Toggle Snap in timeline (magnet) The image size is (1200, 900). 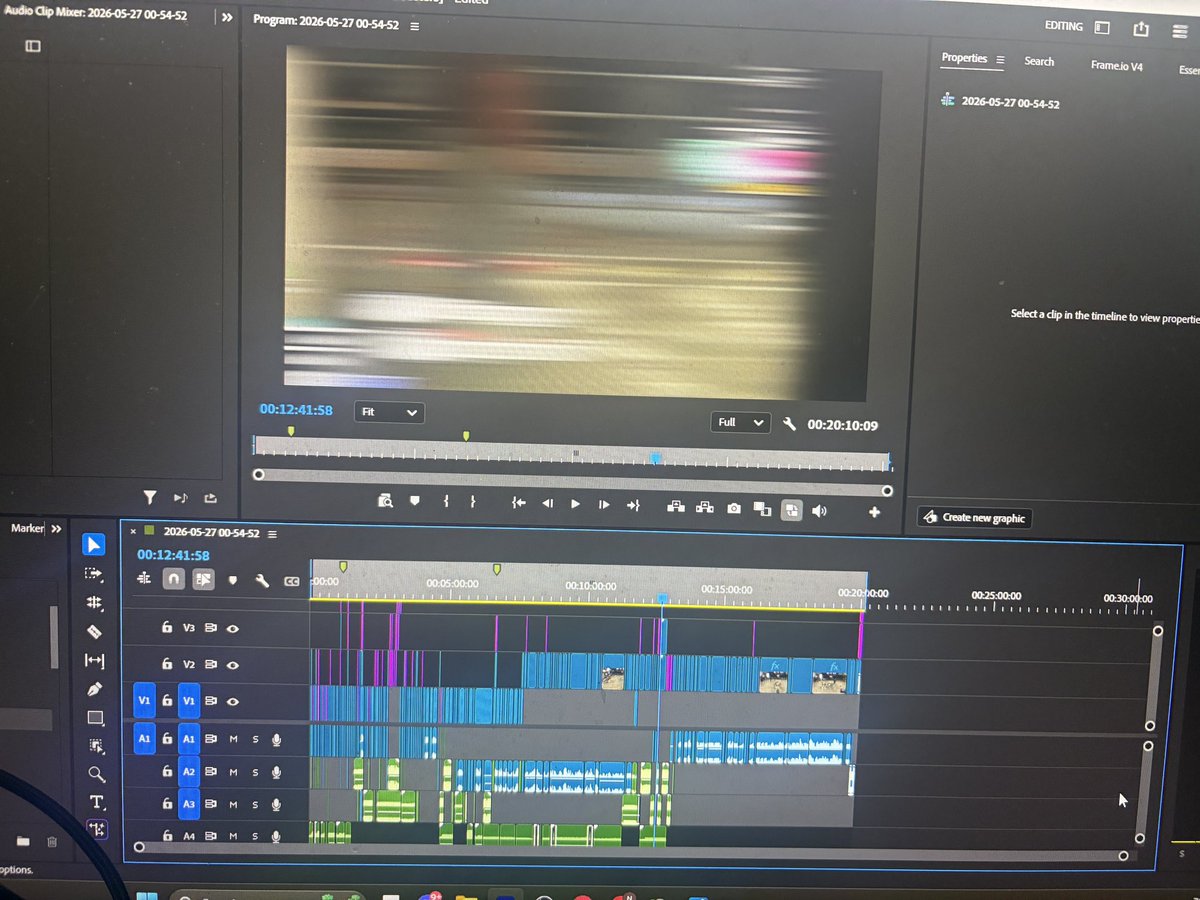(x=174, y=579)
